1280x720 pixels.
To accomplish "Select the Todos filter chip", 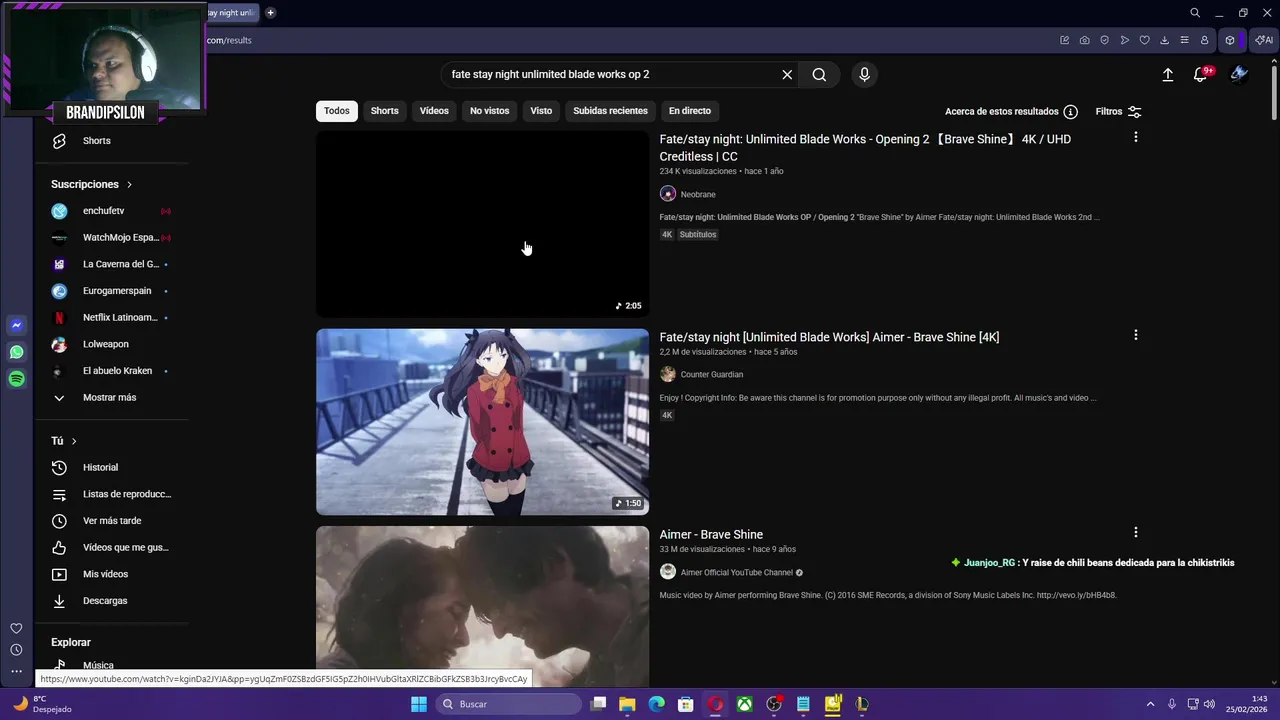I will [337, 111].
